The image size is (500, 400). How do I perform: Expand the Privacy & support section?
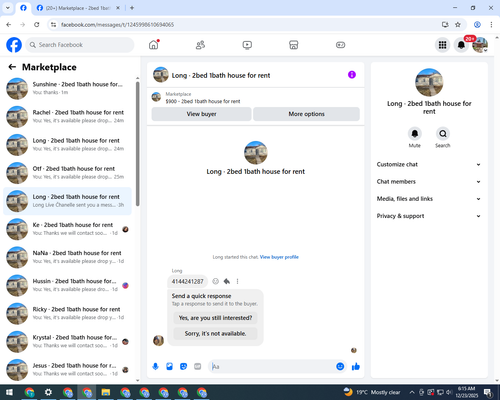click(429, 216)
